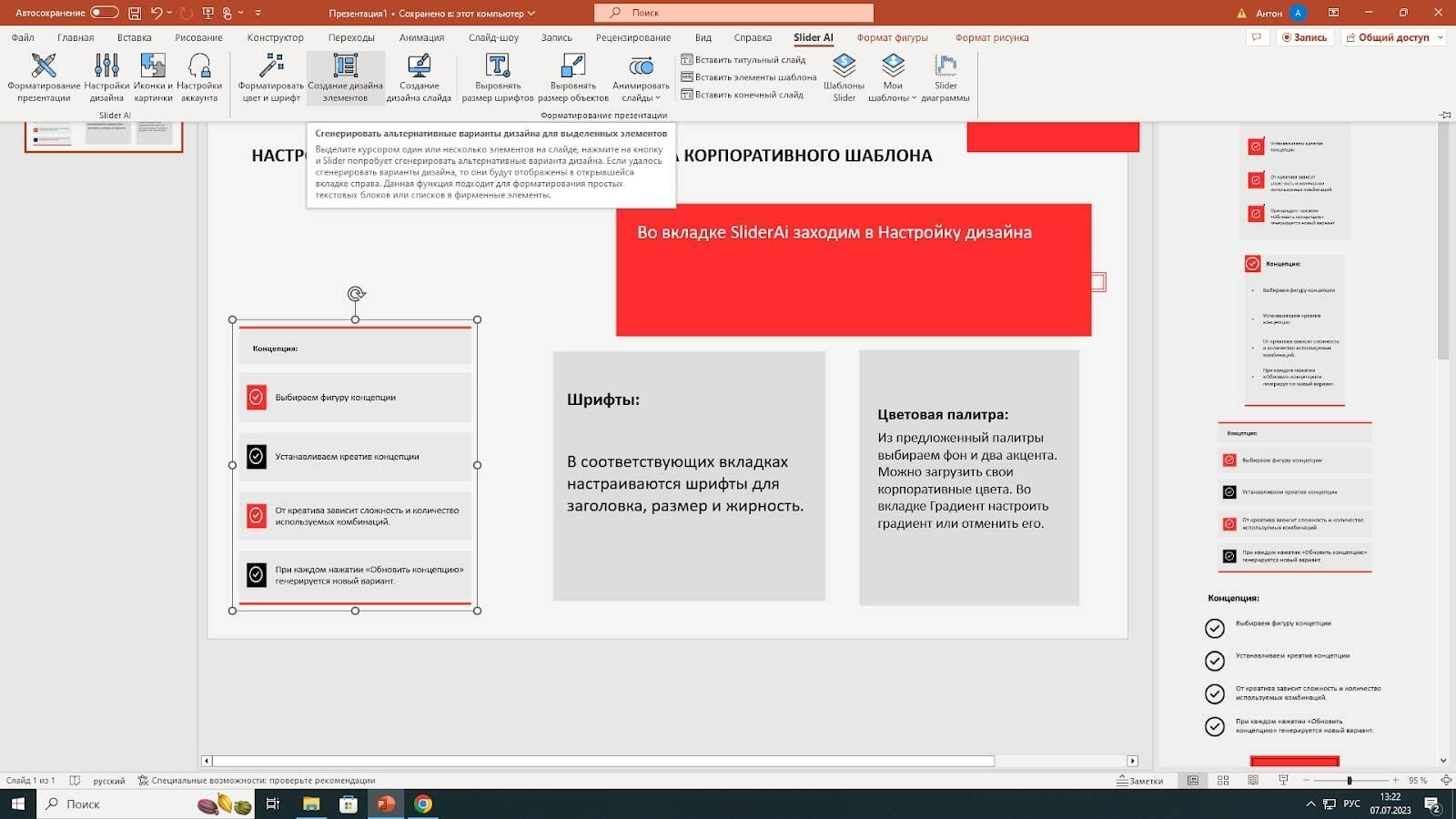Select the plain checkmark Концепция design variant
The width and height of the screenshot is (1456, 819).
[1295, 664]
